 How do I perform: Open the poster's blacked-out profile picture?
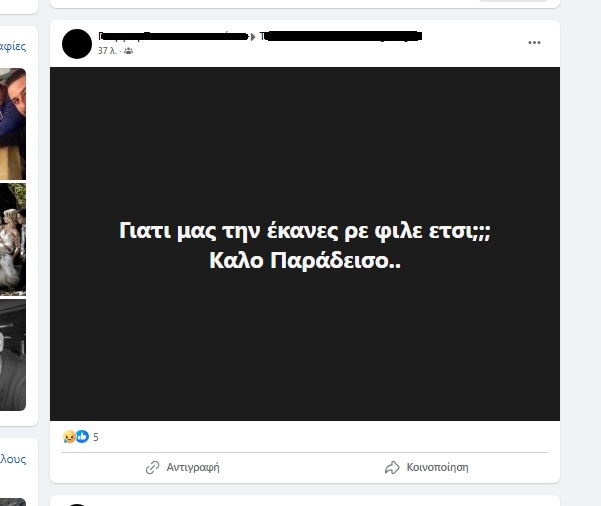pos(77,44)
